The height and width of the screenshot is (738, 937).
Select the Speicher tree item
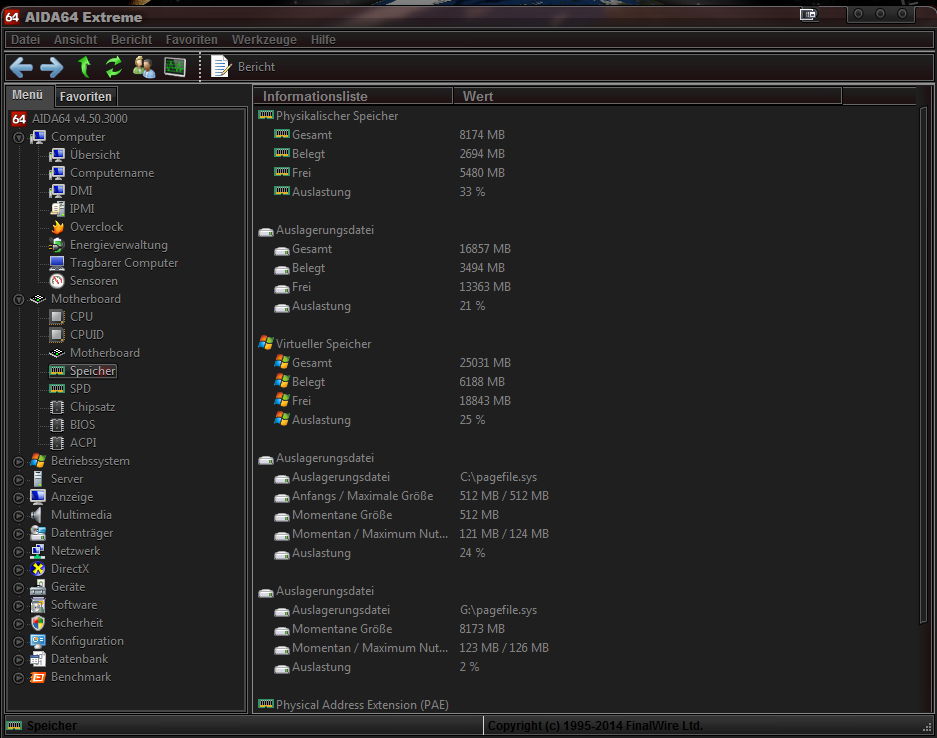[x=92, y=370]
